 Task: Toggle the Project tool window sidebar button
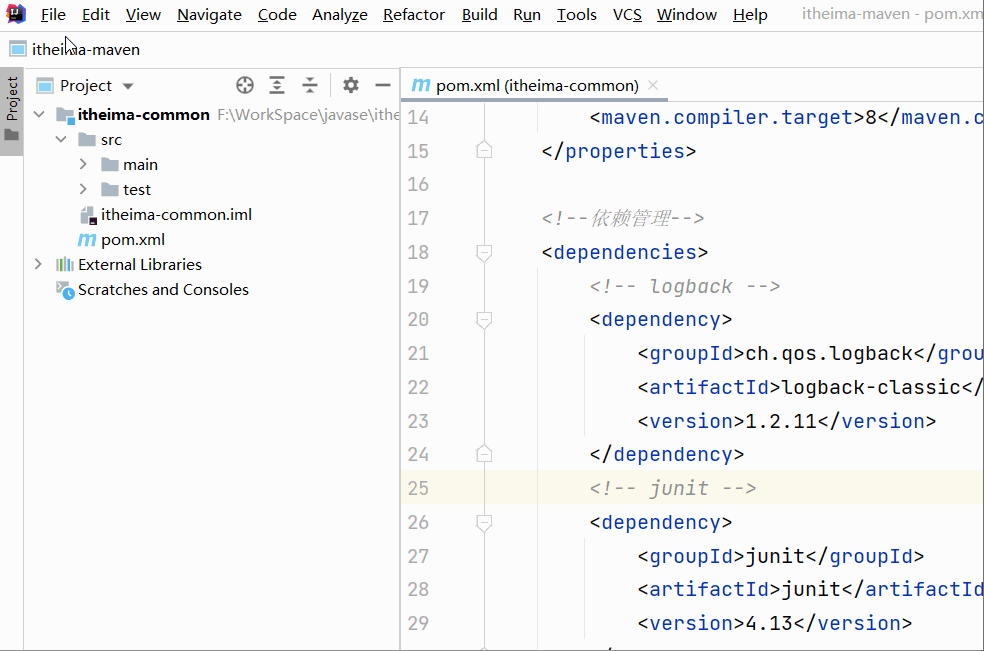tap(12, 110)
